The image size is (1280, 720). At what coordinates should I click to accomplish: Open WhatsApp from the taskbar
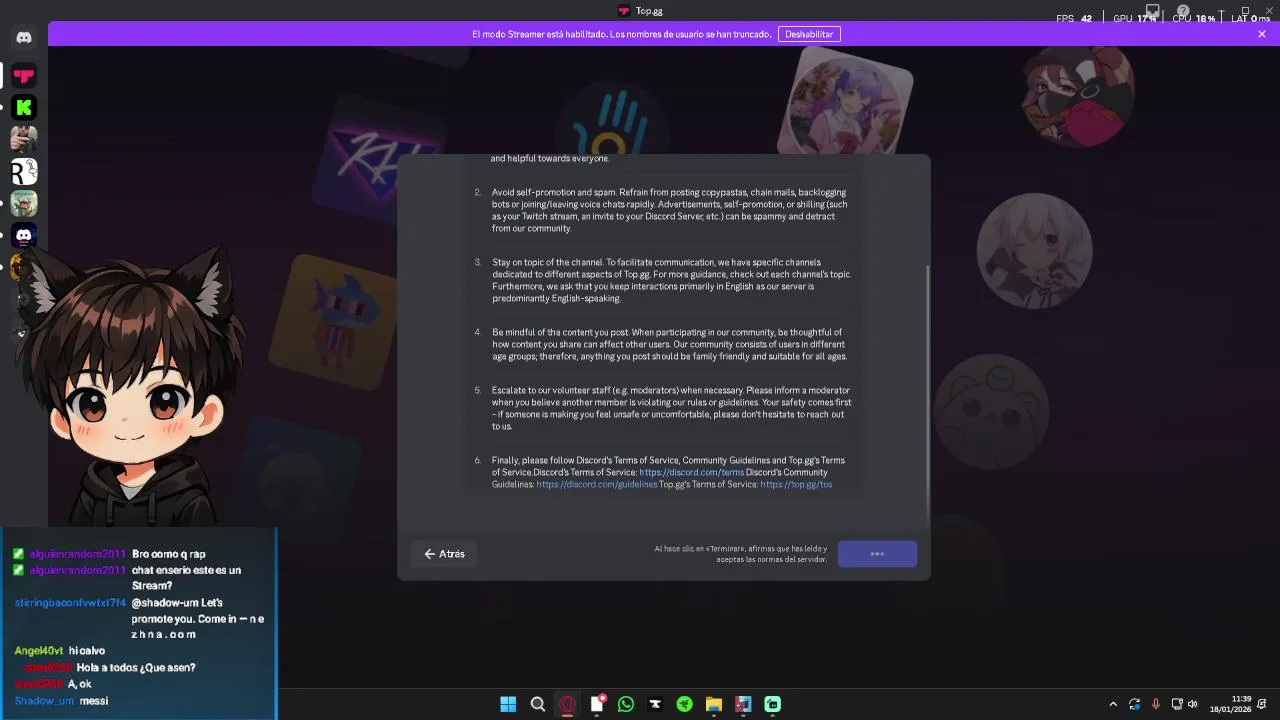point(626,704)
